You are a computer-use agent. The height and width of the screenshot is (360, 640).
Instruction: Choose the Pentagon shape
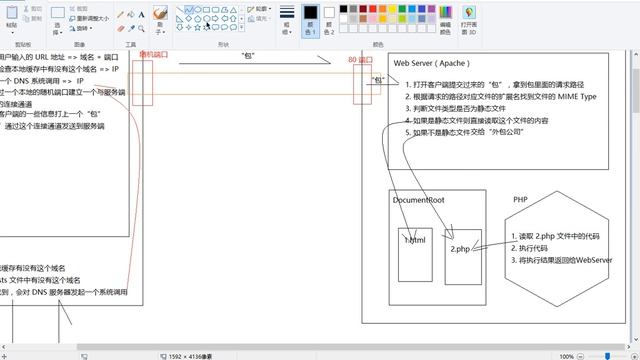pos(198,19)
